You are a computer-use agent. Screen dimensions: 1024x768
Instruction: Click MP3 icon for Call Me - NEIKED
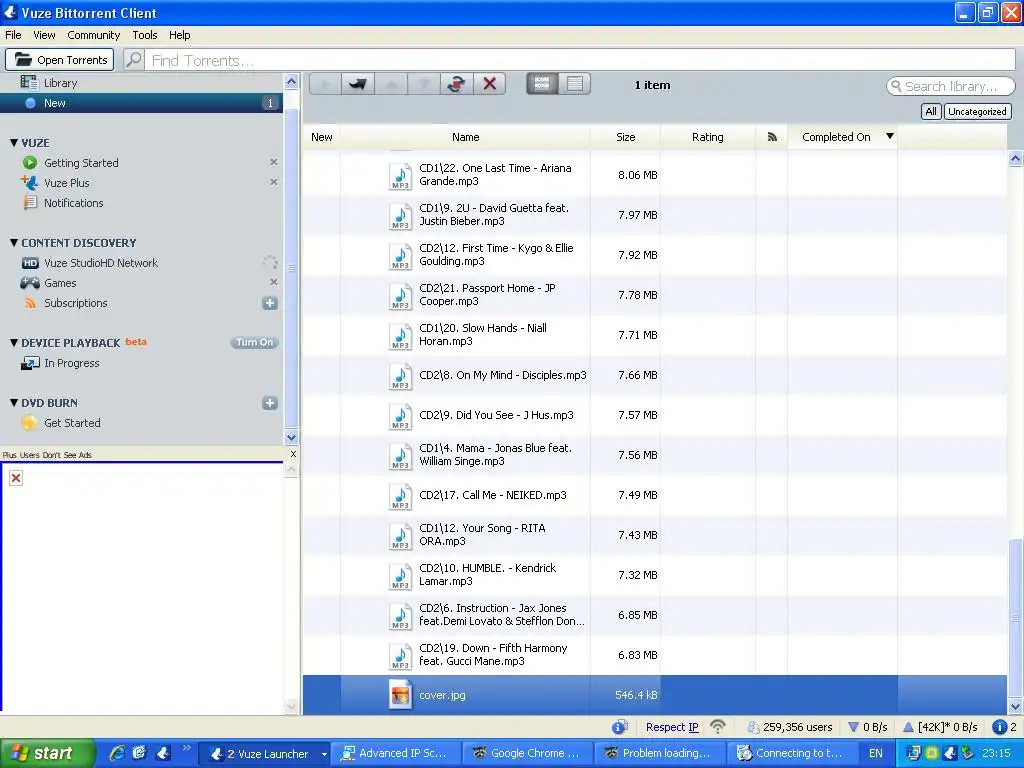(x=400, y=496)
